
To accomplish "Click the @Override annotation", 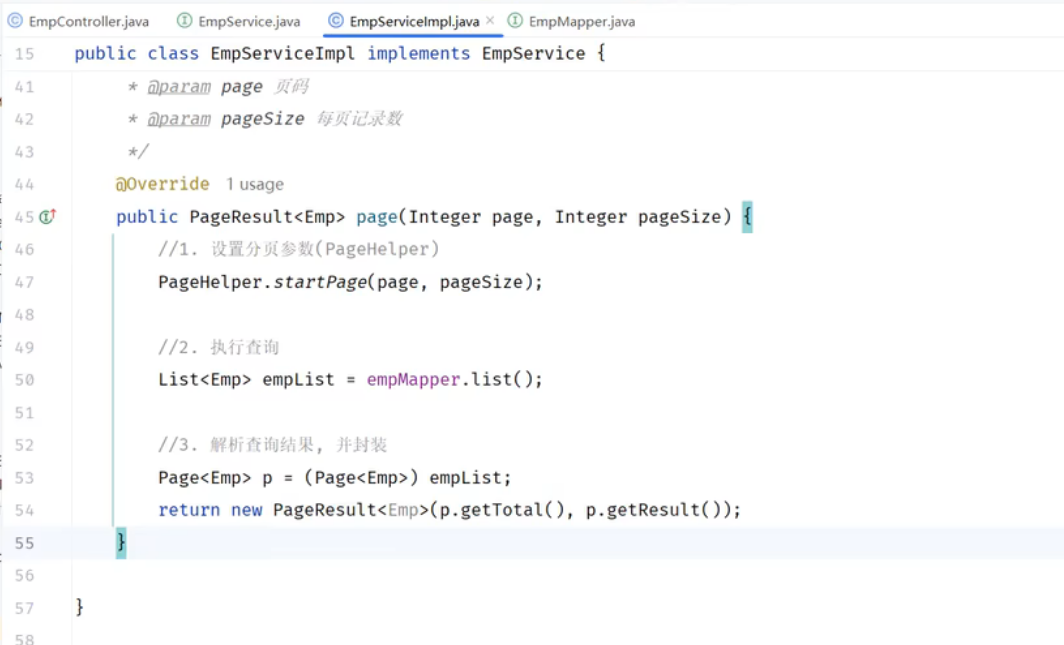I will [x=162, y=184].
